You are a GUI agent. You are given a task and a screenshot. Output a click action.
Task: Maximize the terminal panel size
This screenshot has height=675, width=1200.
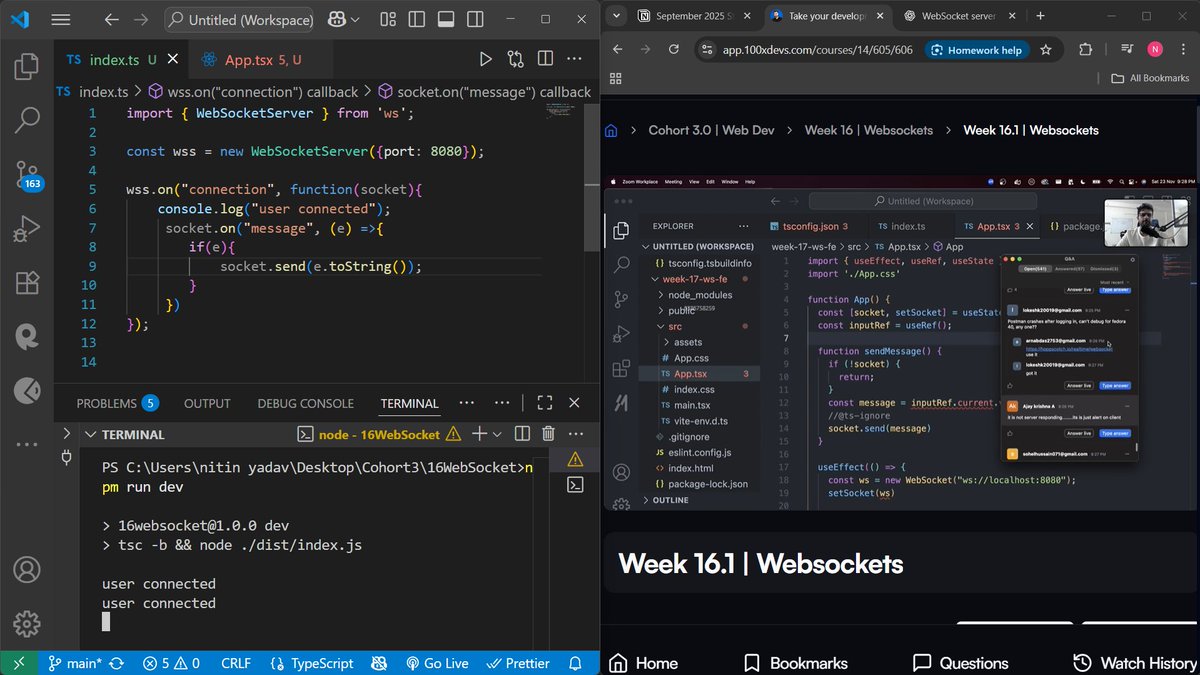pos(545,403)
